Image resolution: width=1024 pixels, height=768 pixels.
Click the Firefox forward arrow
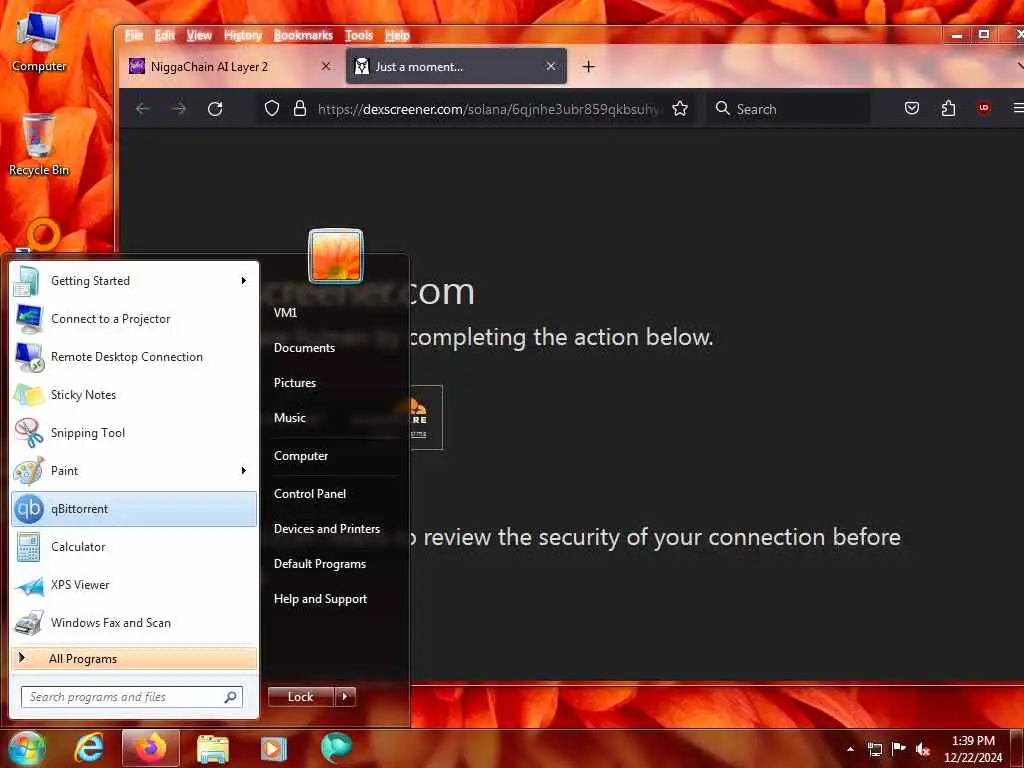[x=179, y=109]
